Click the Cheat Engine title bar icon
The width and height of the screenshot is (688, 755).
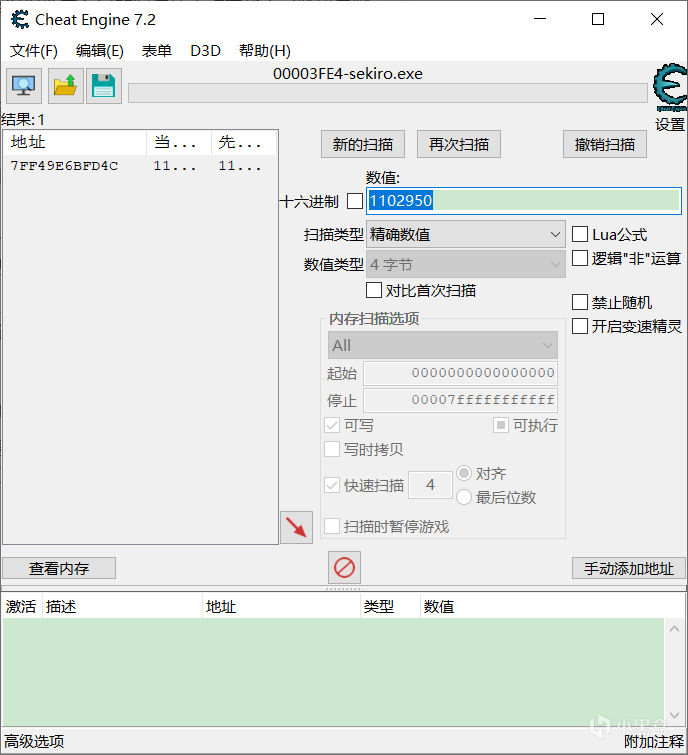point(19,19)
